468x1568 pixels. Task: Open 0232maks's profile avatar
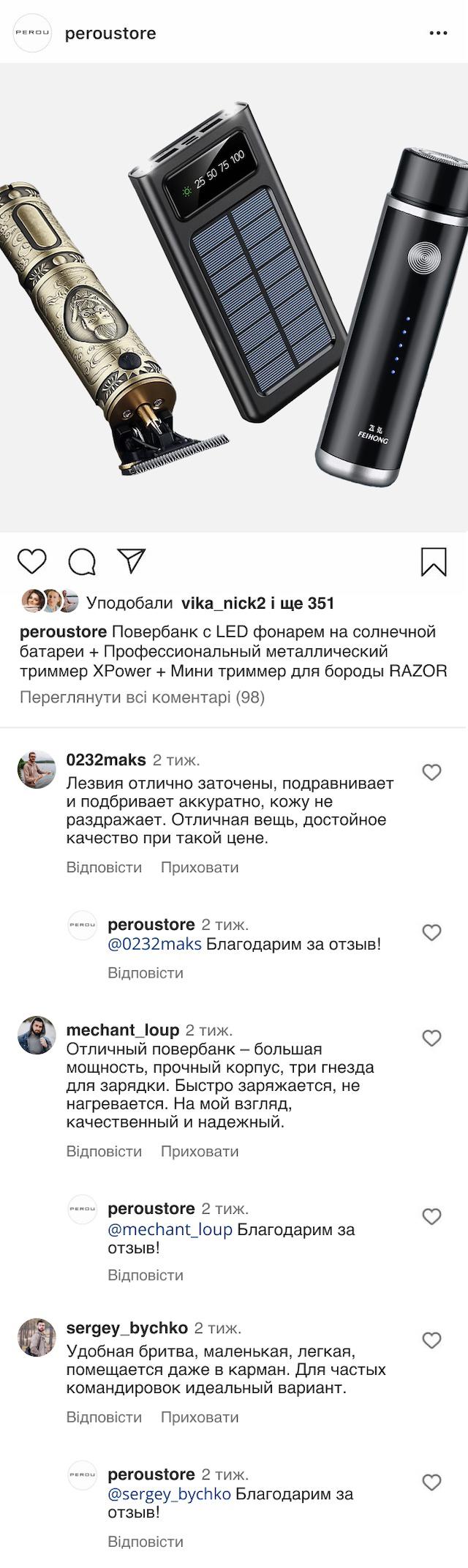coord(37,769)
